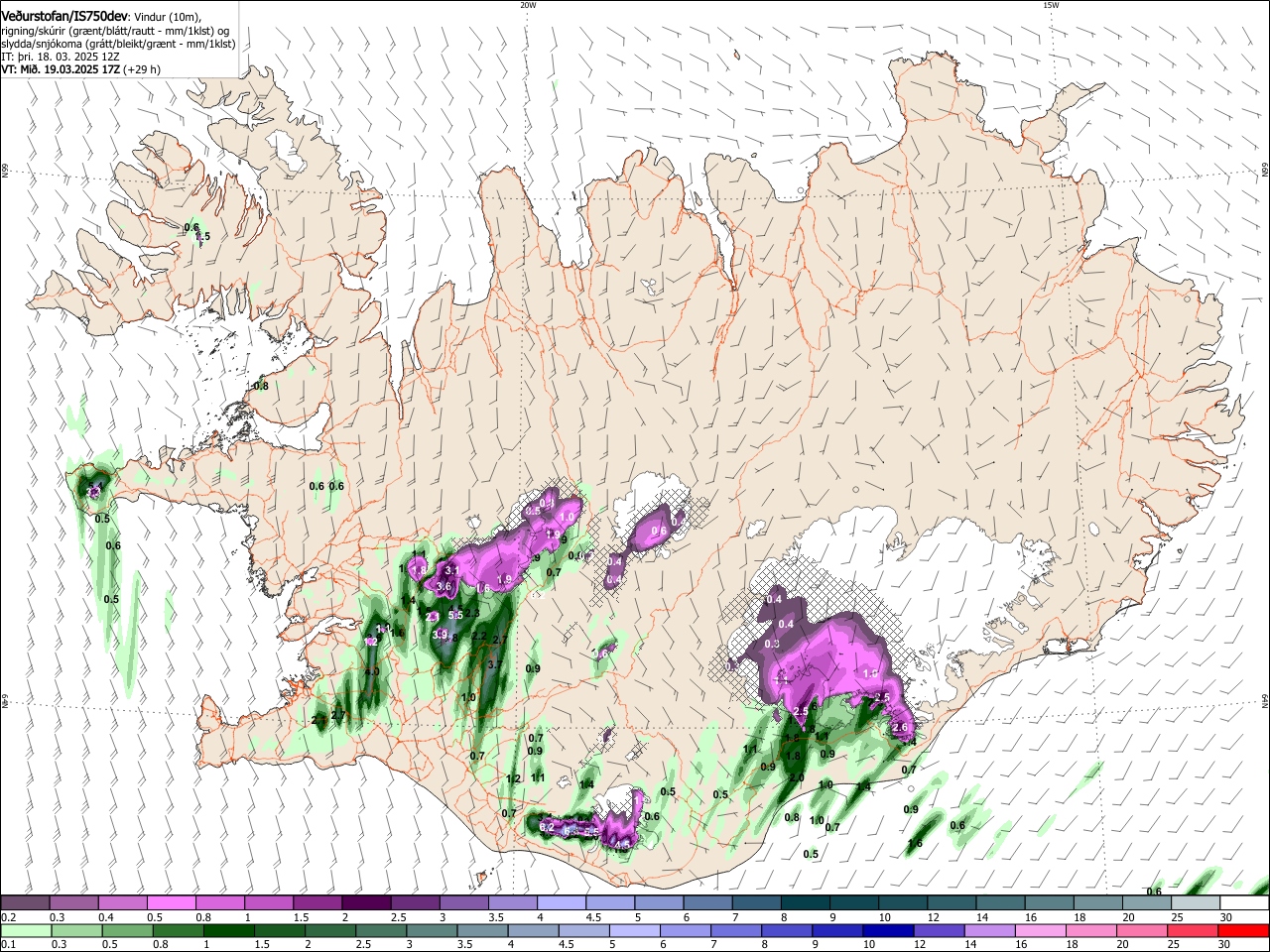Click the '0.2' label under the top legend row

pyautogui.click(x=9, y=916)
